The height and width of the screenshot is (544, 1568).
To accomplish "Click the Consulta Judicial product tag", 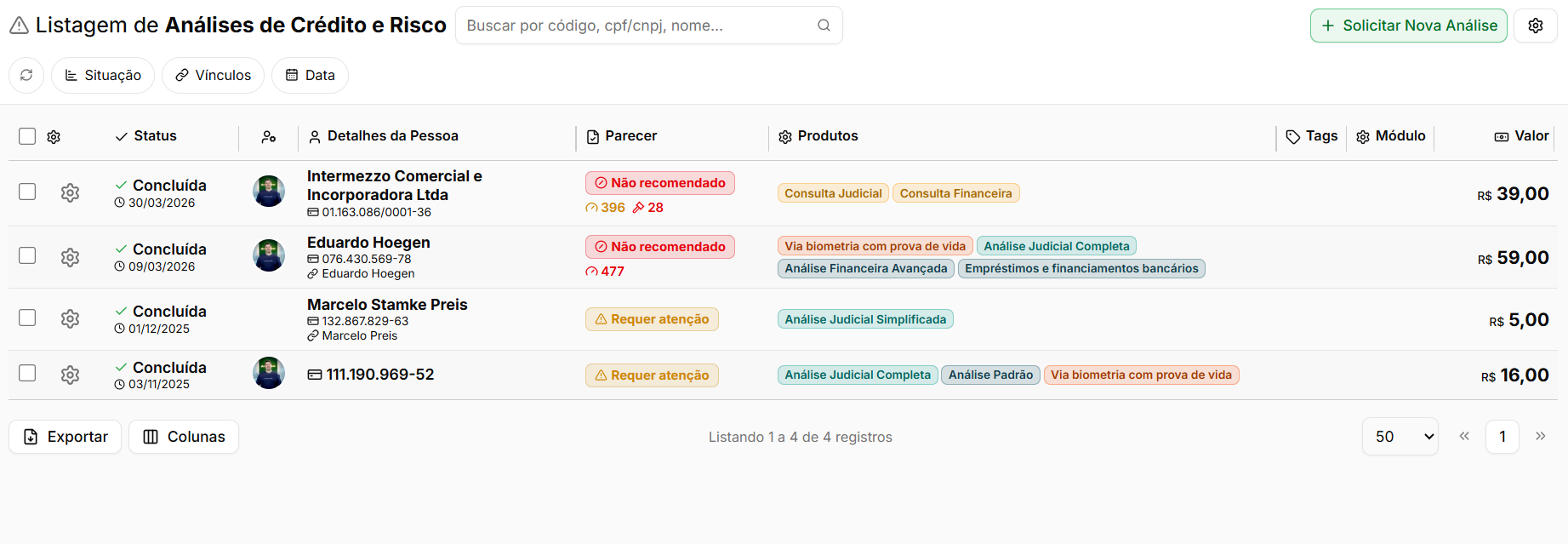I will [x=834, y=193].
